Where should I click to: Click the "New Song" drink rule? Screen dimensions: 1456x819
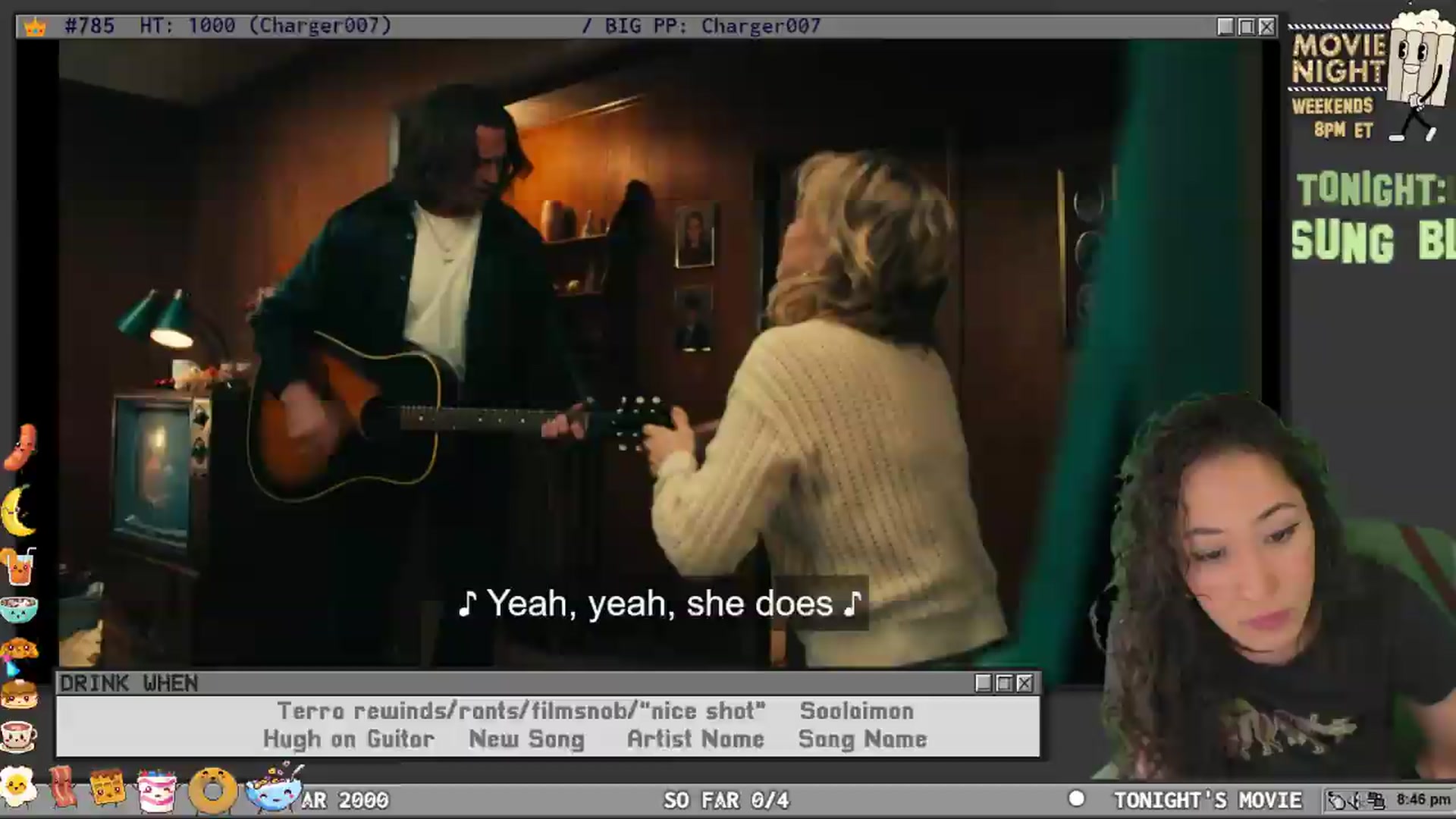(527, 739)
